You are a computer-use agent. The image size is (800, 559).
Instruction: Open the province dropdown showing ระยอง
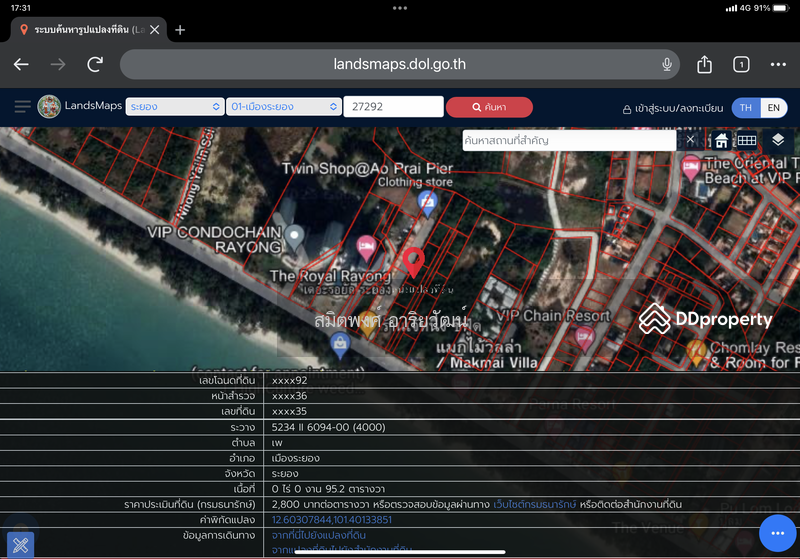click(x=174, y=107)
